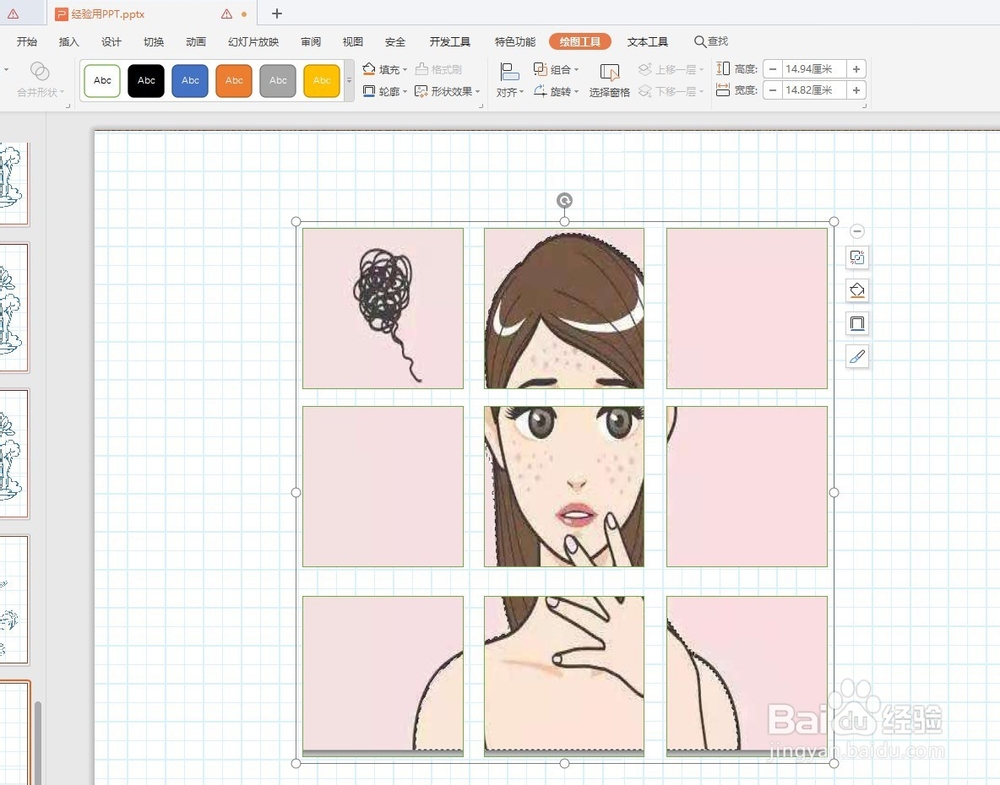Open the 开始 ribbon tab
The image size is (1000, 785).
(x=27, y=41)
